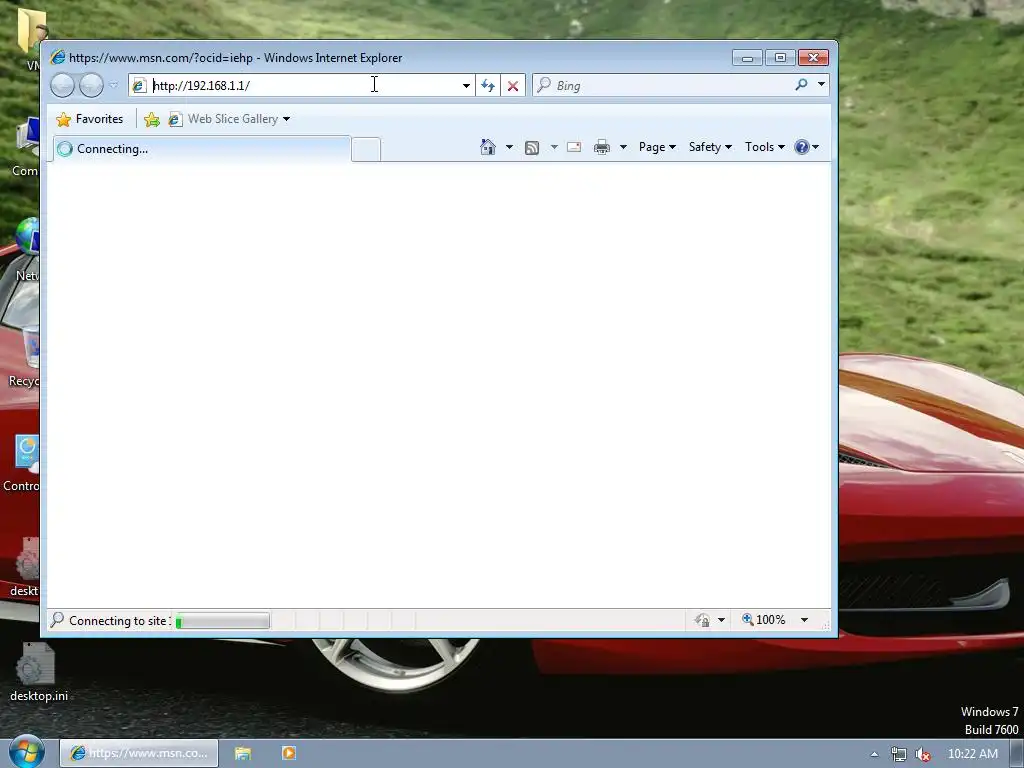1024x768 pixels.
Task: Show hidden system tray icons
Action: tap(874, 754)
